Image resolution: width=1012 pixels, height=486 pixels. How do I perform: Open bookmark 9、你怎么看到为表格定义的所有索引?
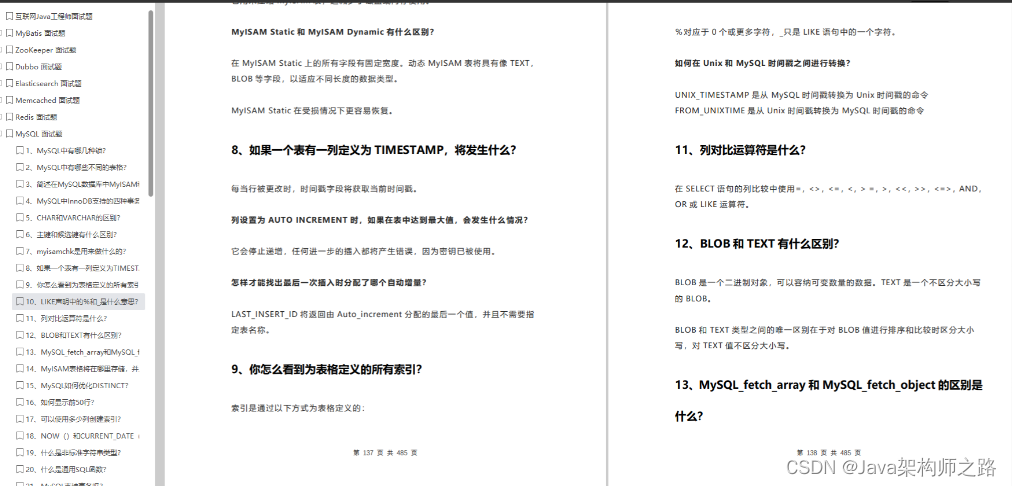click(83, 285)
